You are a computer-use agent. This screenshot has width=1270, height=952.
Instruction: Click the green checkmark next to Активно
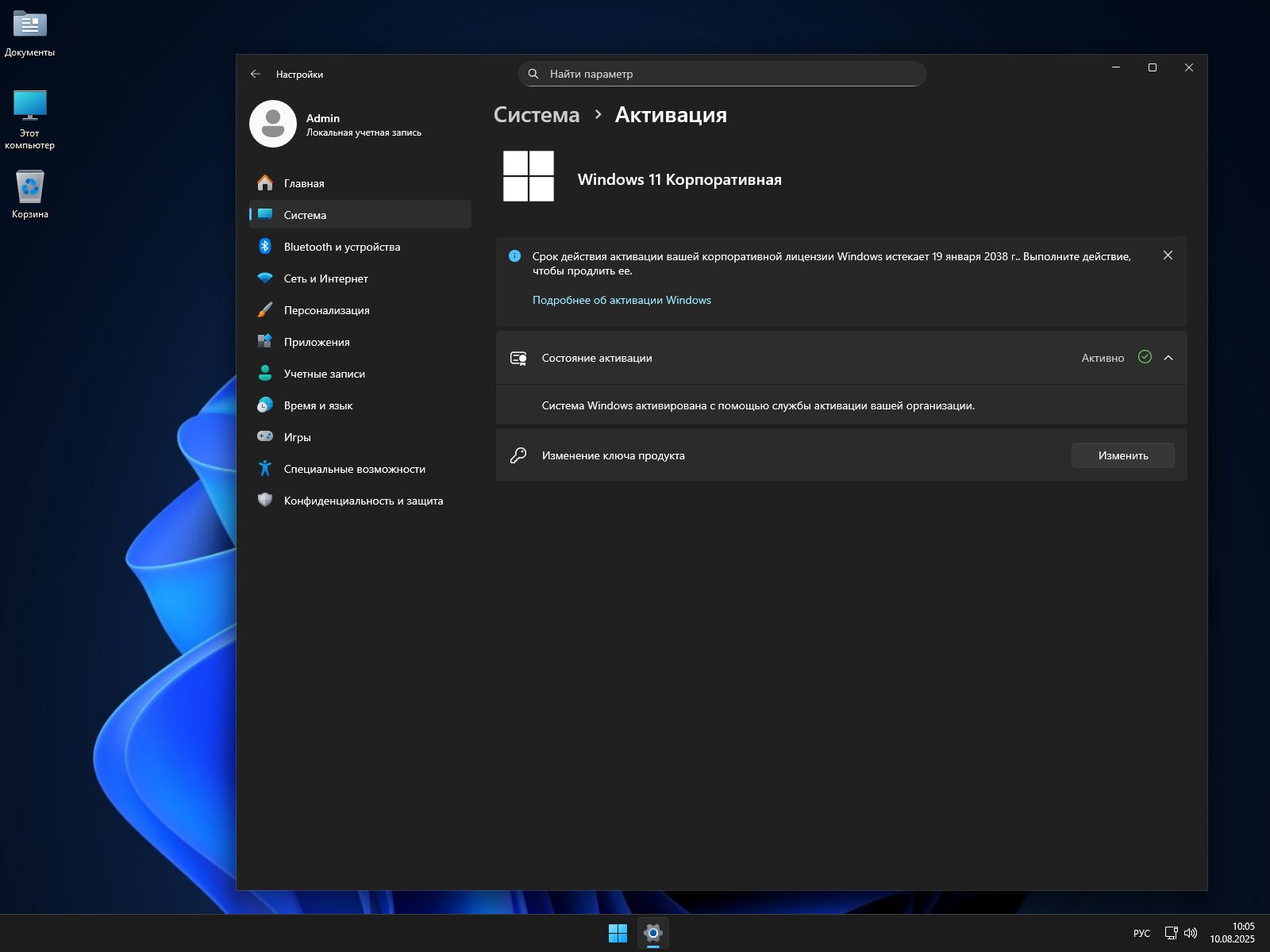click(x=1145, y=357)
